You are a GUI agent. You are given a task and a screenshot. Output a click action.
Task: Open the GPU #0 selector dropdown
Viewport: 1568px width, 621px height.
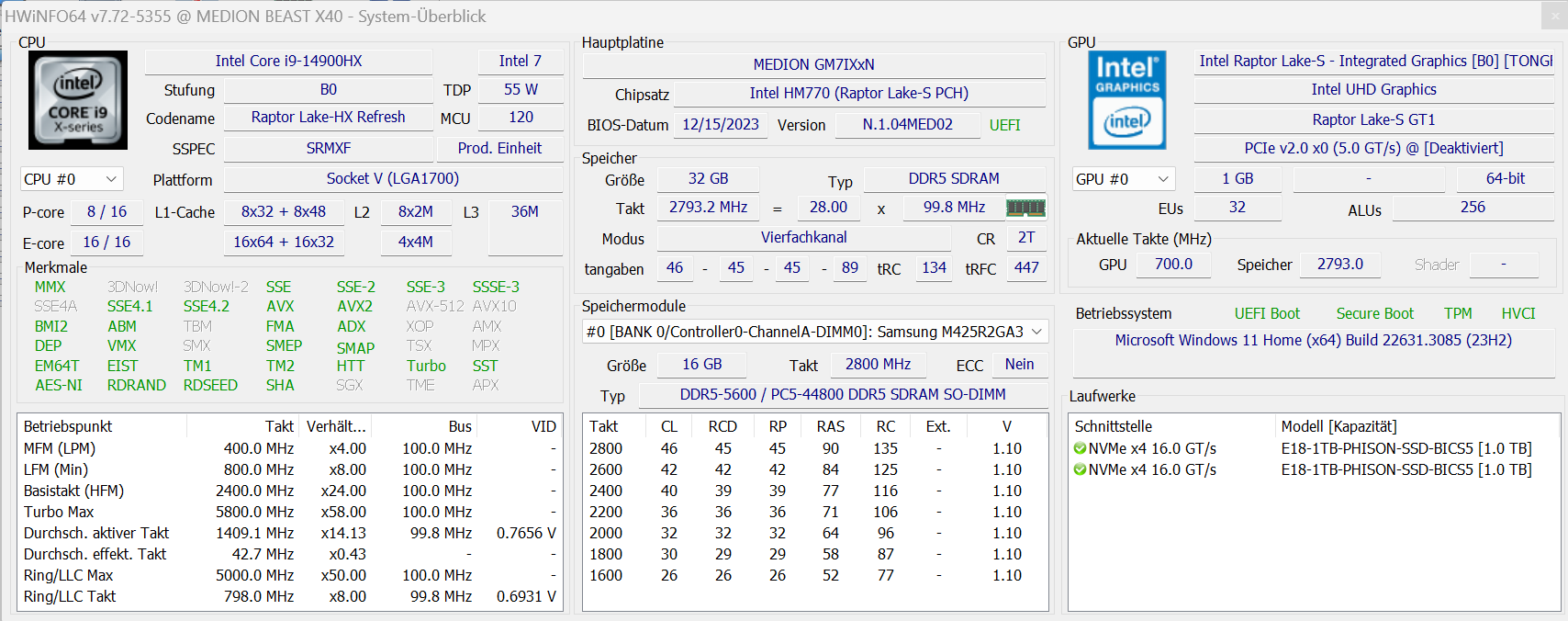pos(1125,179)
